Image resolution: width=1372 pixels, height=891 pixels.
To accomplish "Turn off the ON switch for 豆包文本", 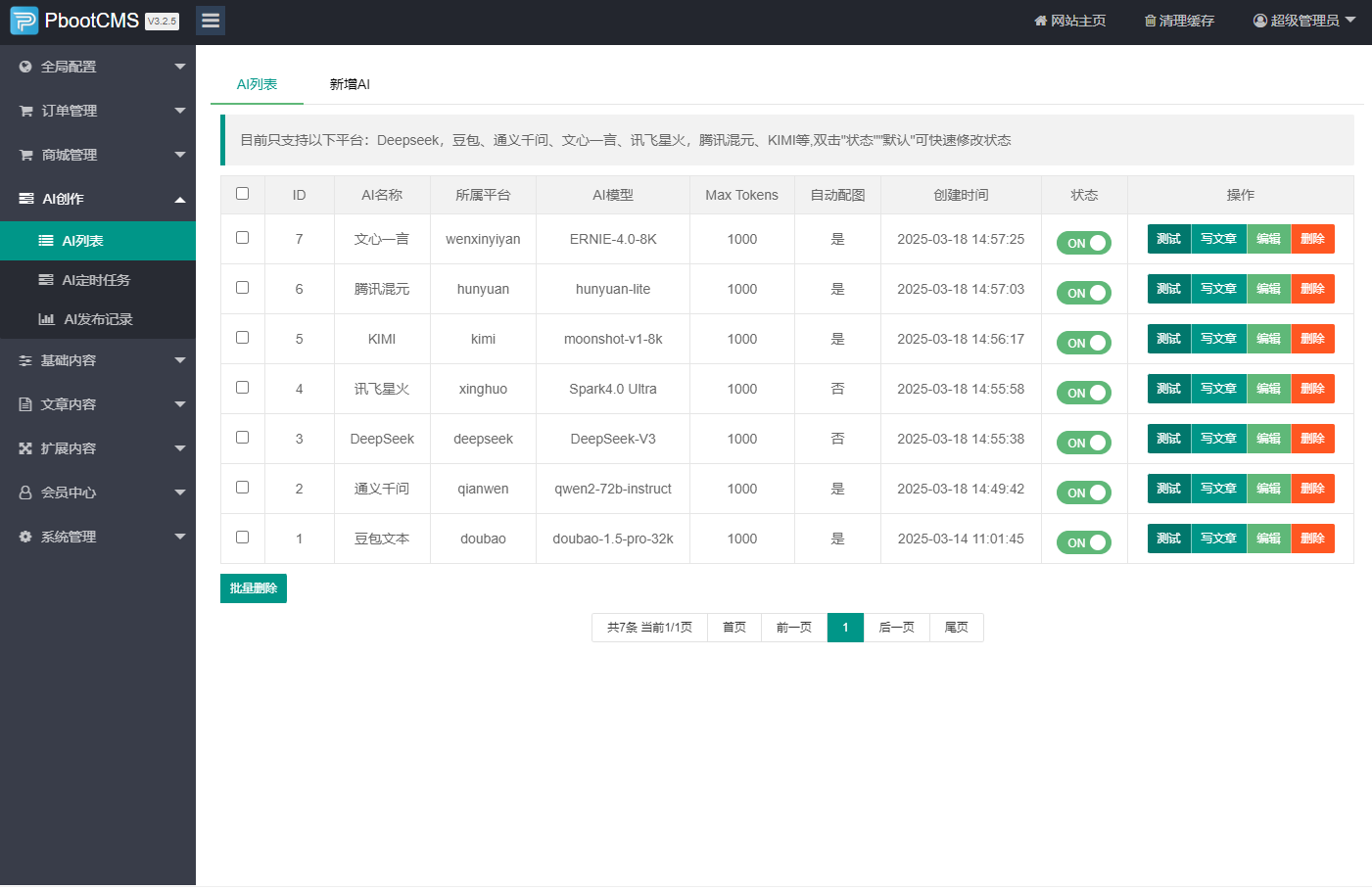I will click(1083, 542).
